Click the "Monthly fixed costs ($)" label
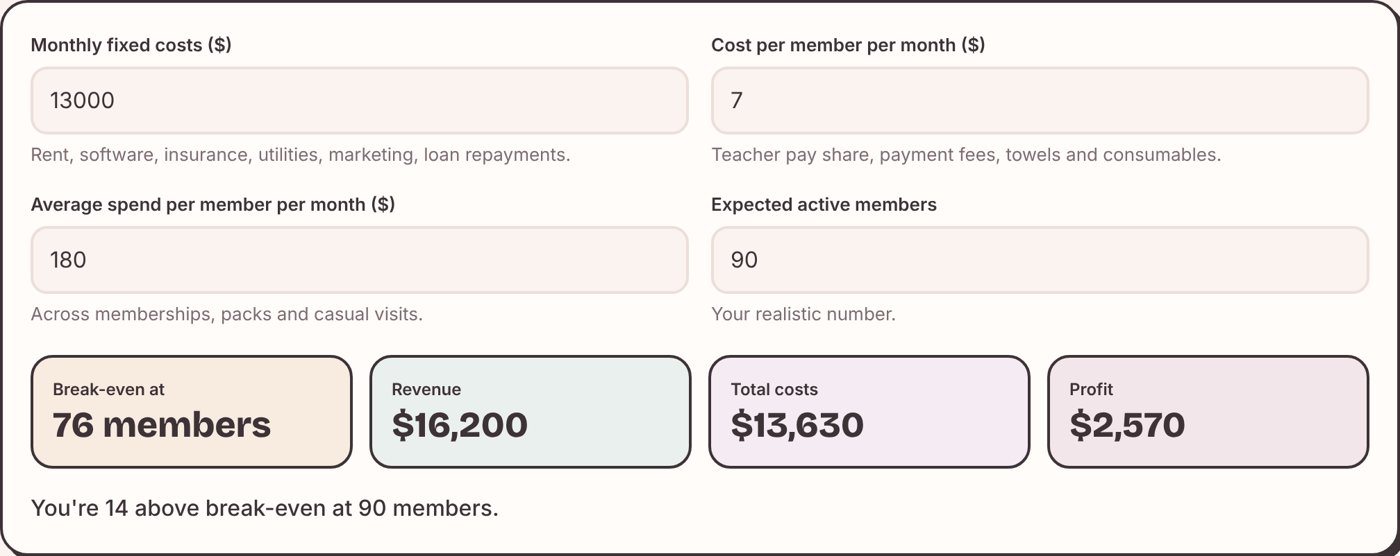 click(131, 45)
